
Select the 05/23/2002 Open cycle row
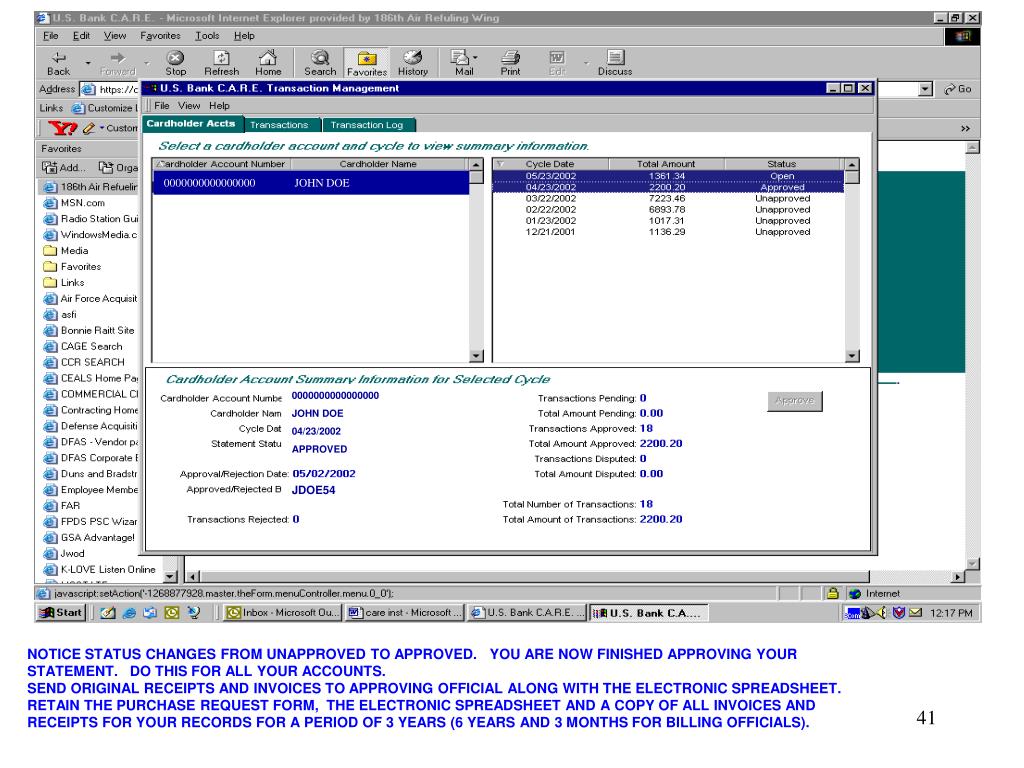(668, 176)
